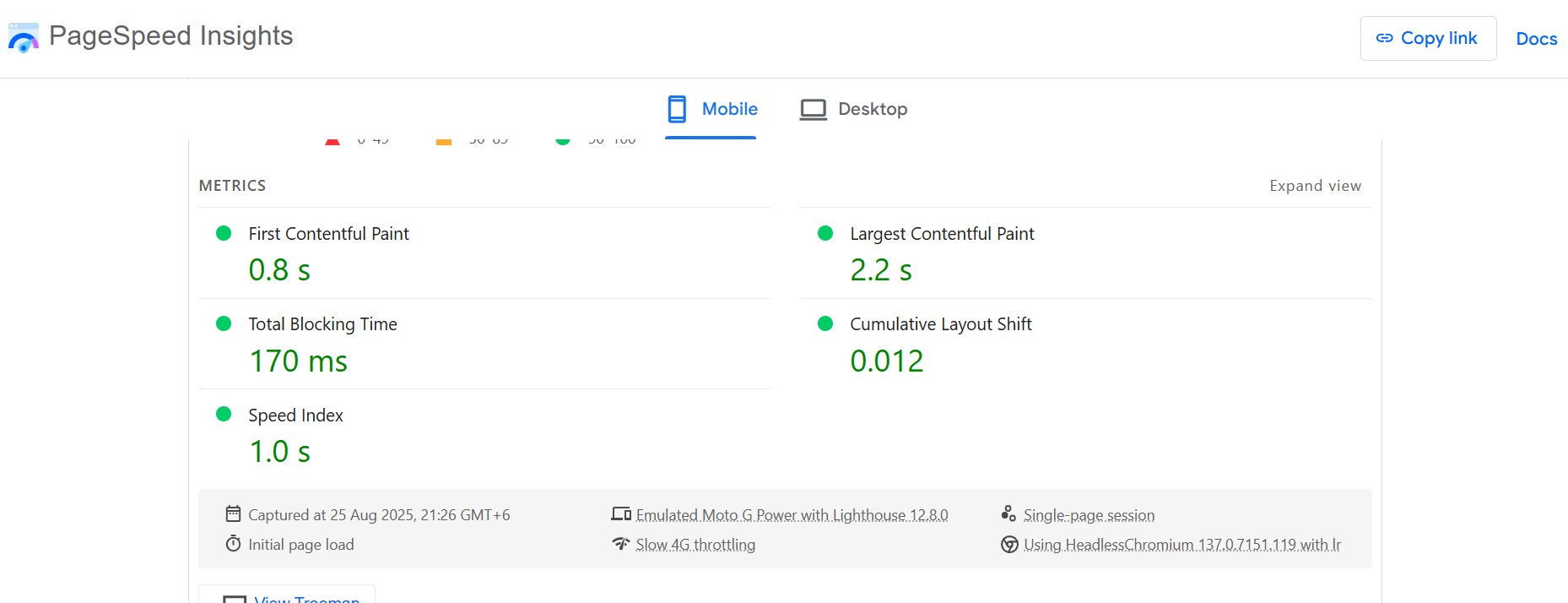Viewport: 1568px width, 603px height.
Task: Click the Copy link button
Action: click(x=1428, y=38)
